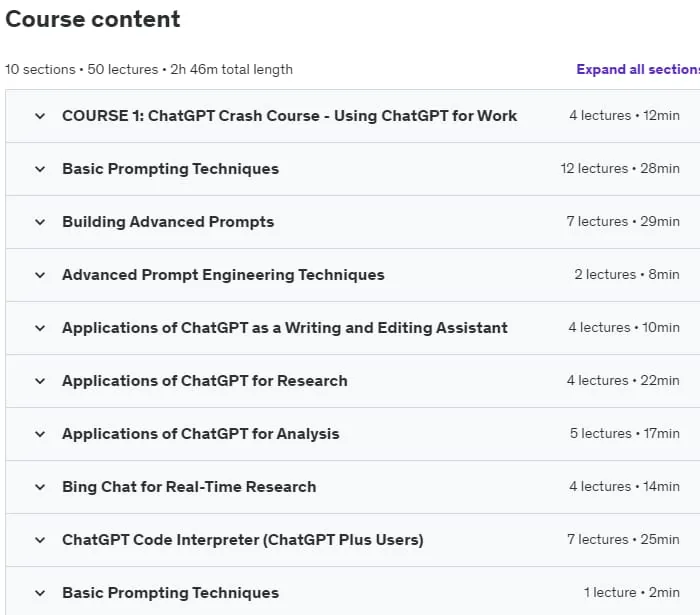Image resolution: width=700 pixels, height=615 pixels.
Task: Select Advanced Prompt Engineering Techniques title
Action: pos(223,275)
